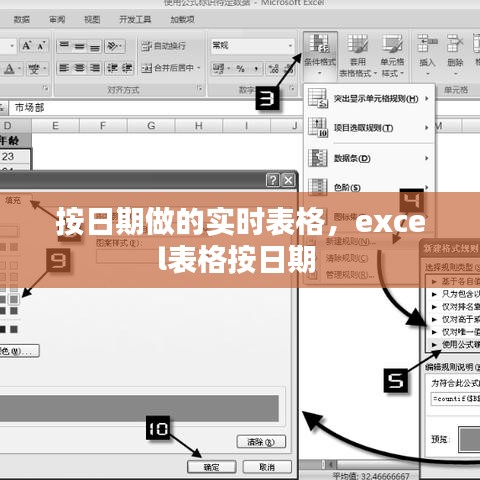480x480 pixels.
Task: Open the 对齐方式 group dialog launcher
Action: click(x=199, y=88)
